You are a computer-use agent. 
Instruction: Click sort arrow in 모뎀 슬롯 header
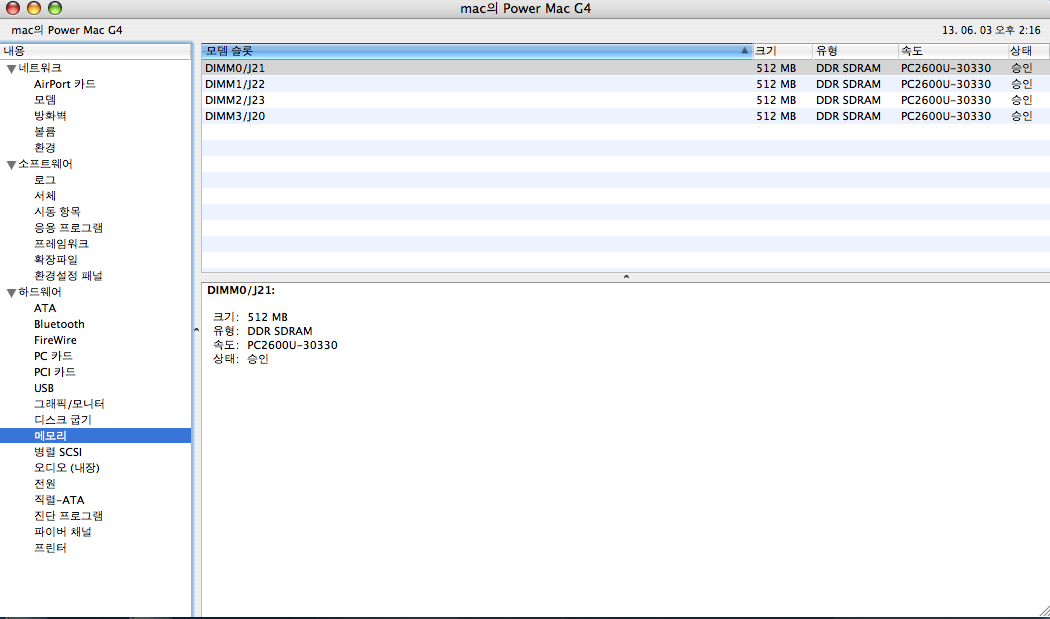pos(745,50)
